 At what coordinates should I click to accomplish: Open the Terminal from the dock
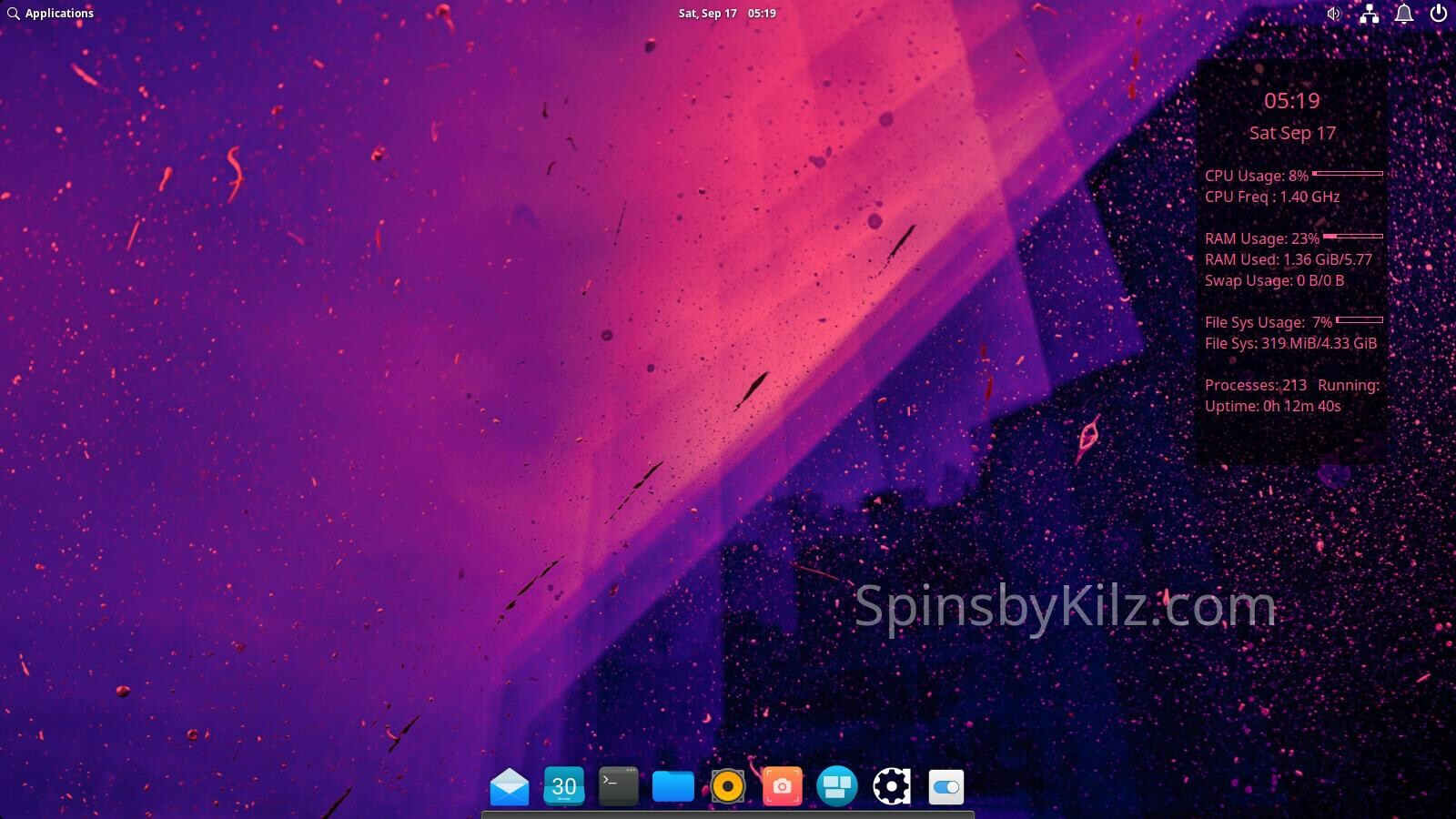pyautogui.click(x=619, y=786)
